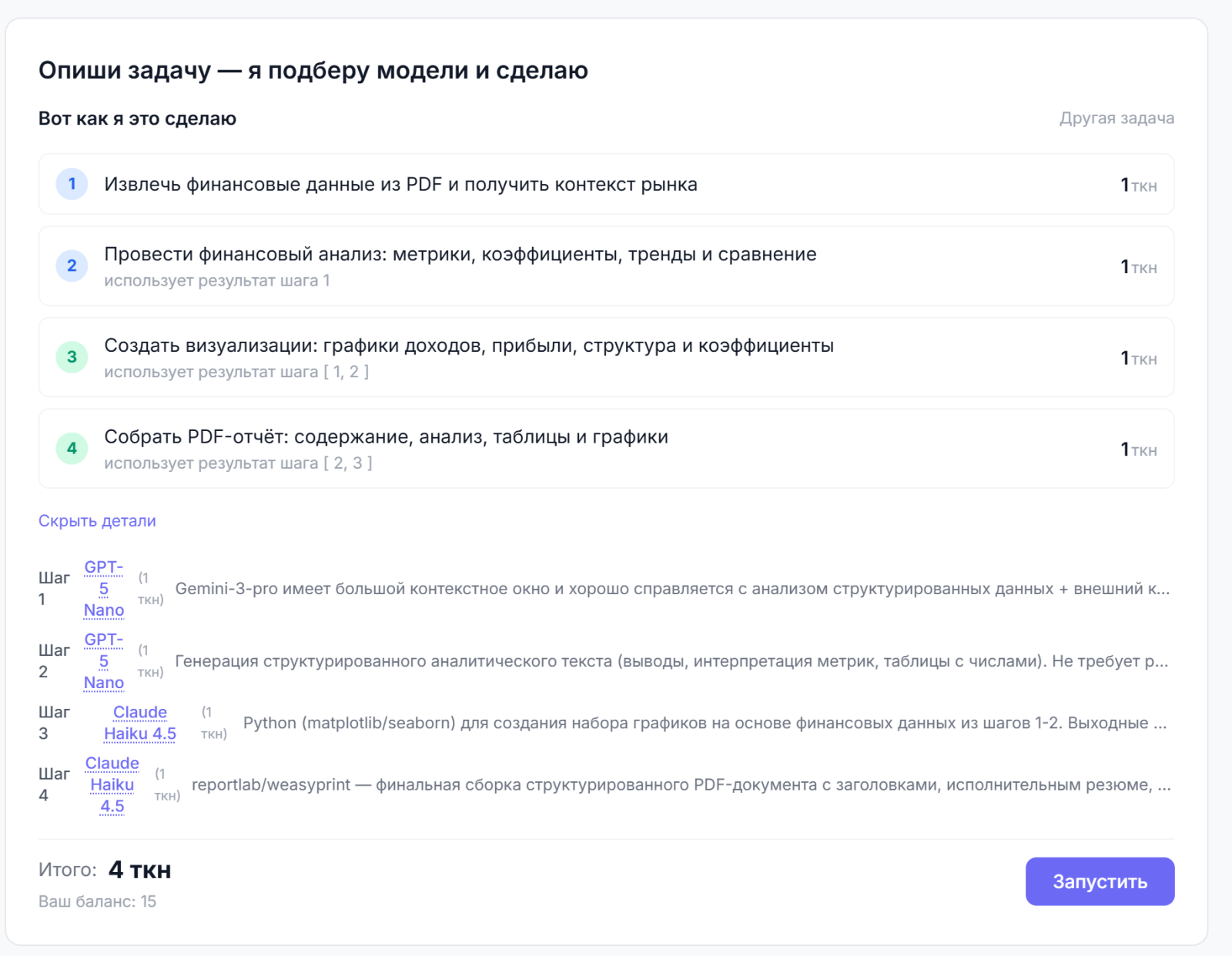1232x956 pixels.
Task: Choose Другая задача to enter another task
Action: pos(1116,119)
